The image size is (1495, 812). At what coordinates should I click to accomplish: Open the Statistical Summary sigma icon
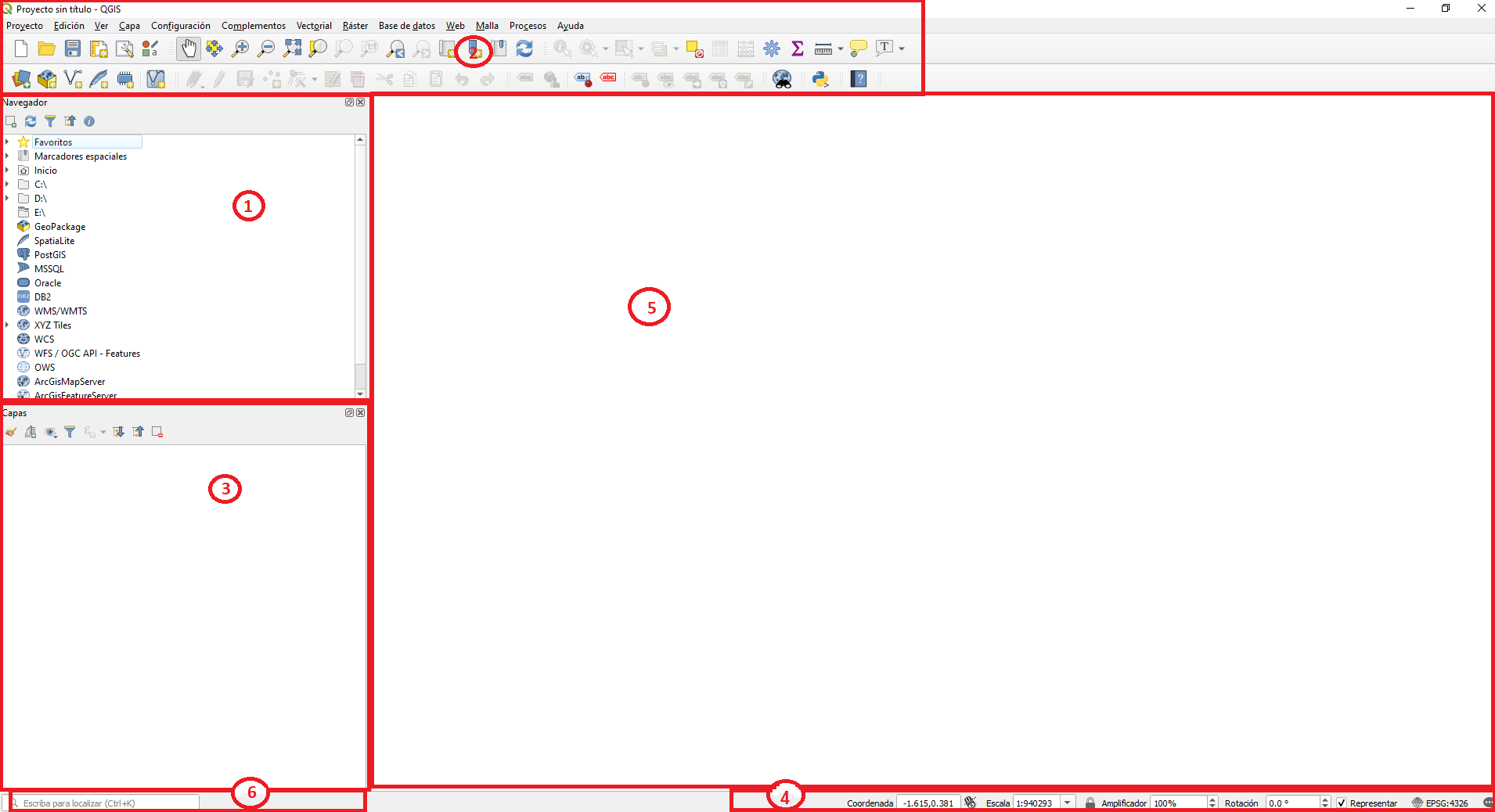(798, 49)
